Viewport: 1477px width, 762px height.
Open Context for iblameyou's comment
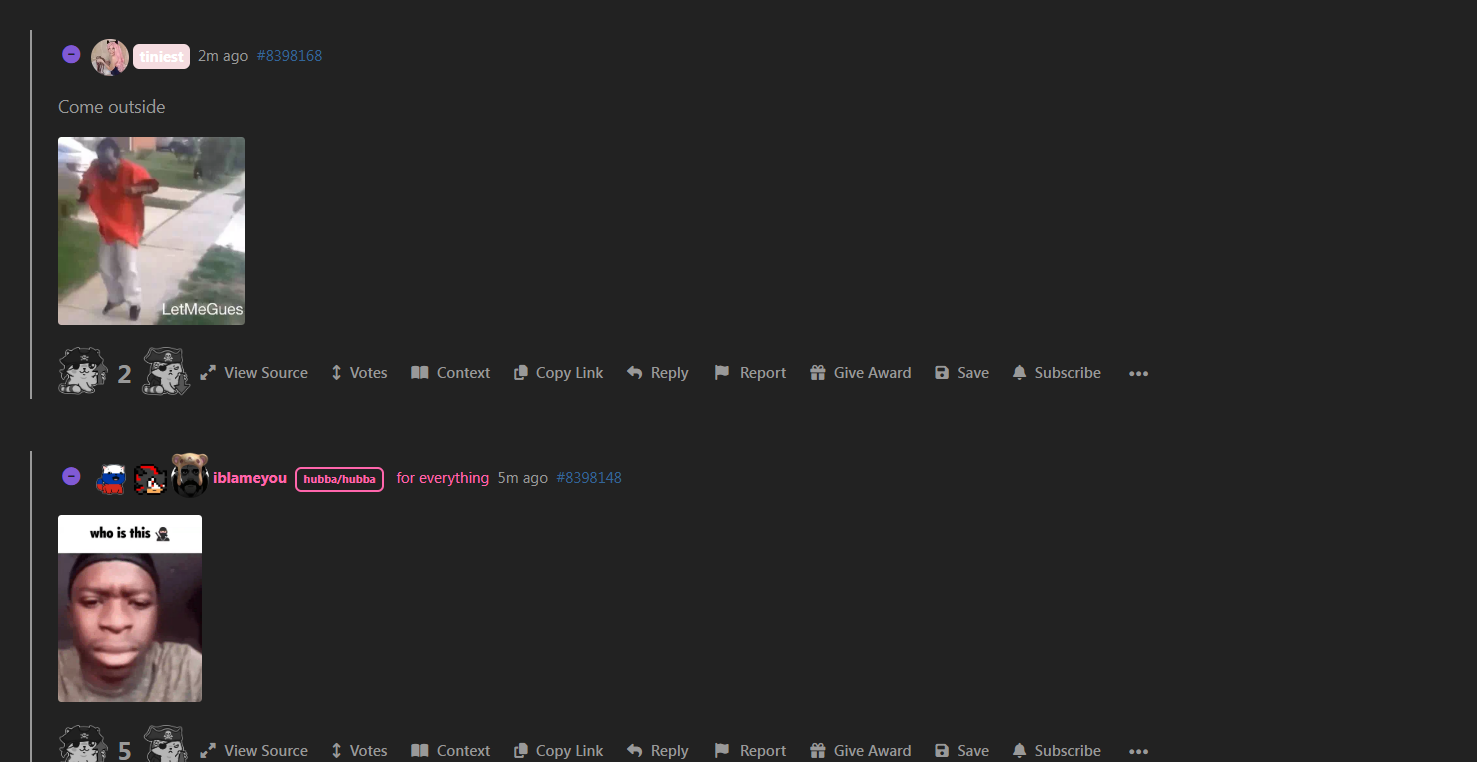451,751
